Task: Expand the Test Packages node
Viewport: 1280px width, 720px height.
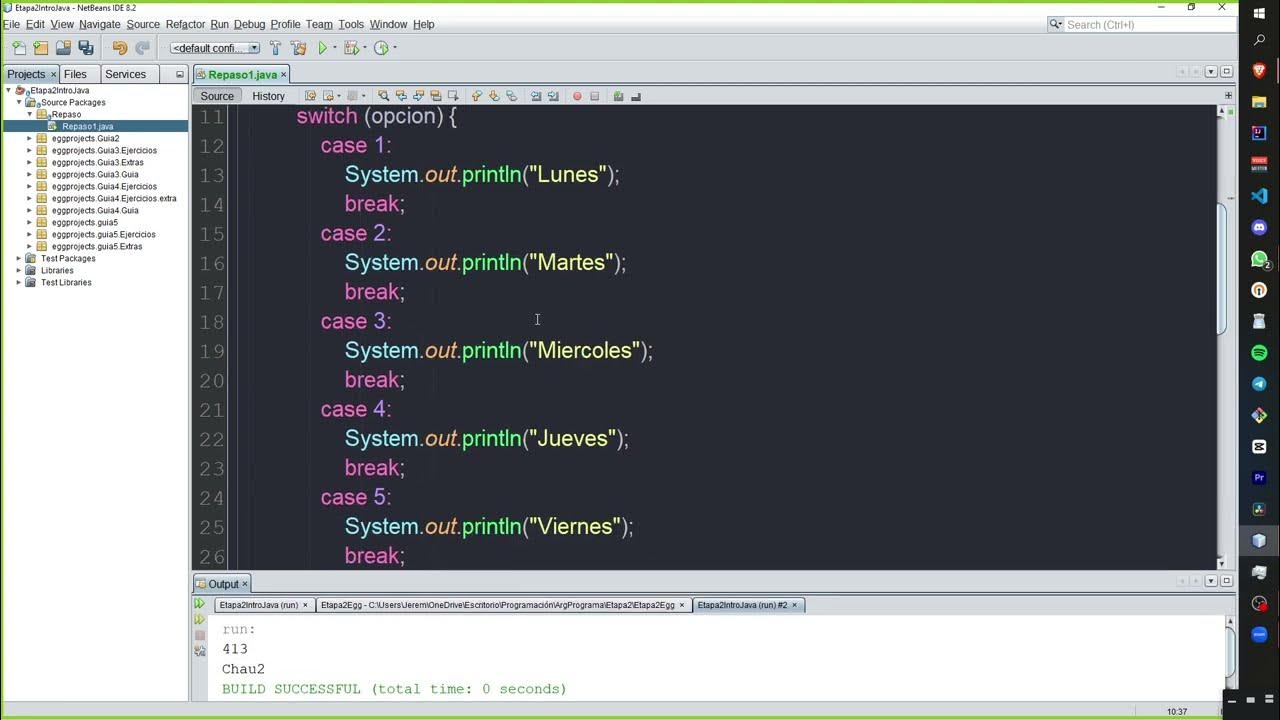Action: tap(19, 258)
